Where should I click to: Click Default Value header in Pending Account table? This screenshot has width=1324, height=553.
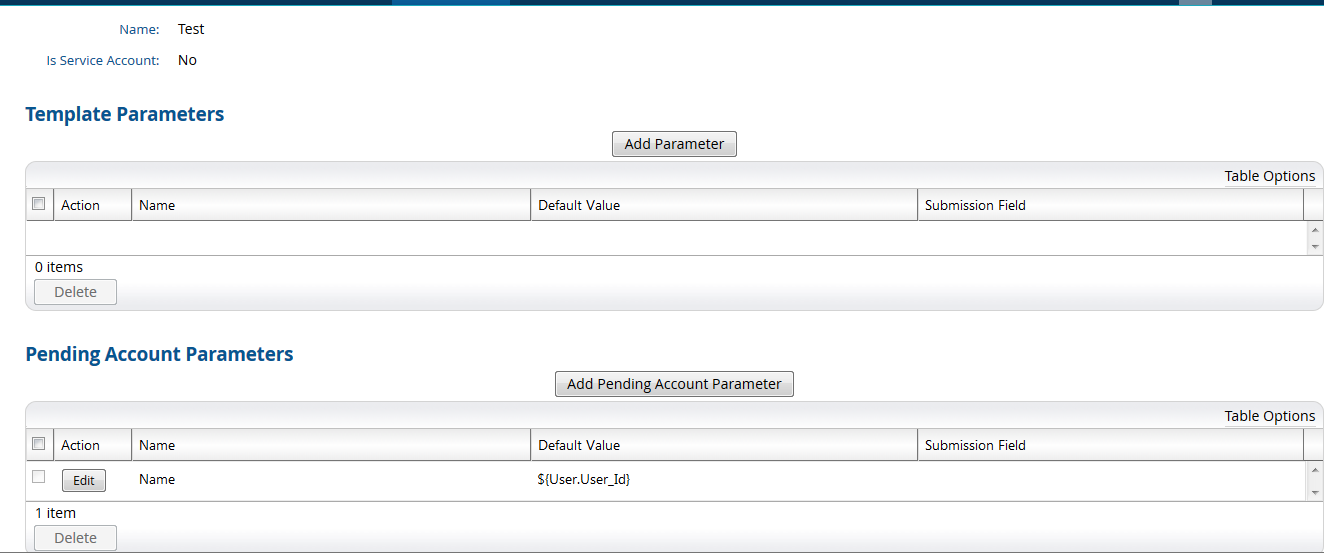coord(579,445)
